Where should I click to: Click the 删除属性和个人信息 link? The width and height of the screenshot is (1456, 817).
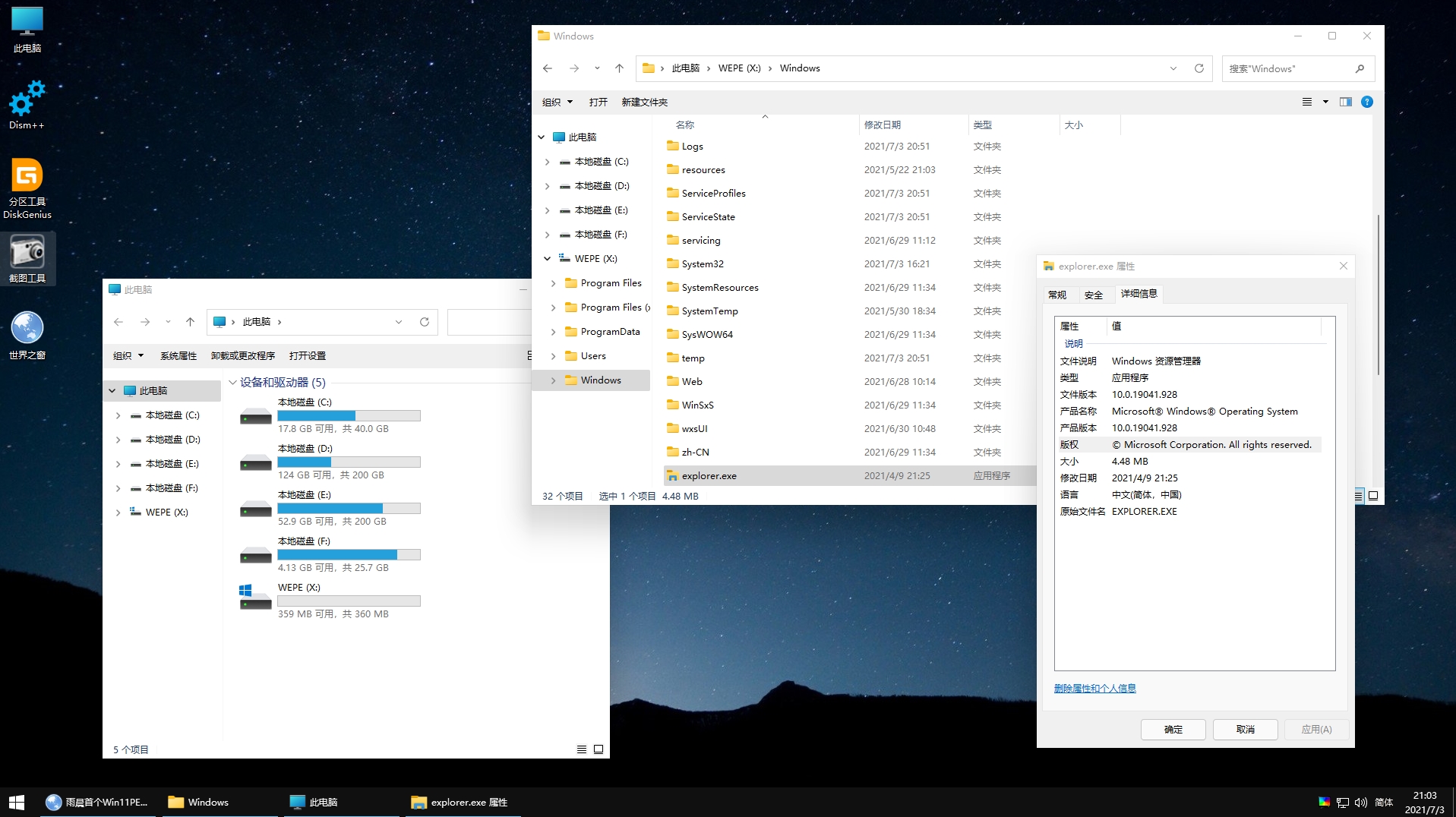coord(1095,688)
